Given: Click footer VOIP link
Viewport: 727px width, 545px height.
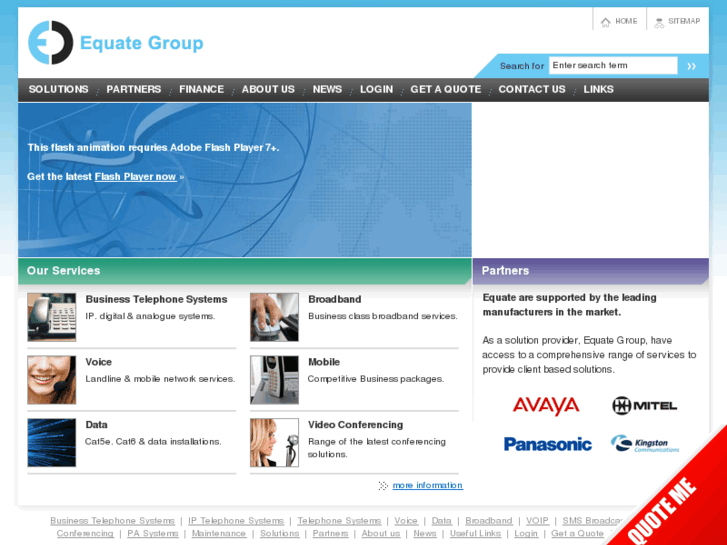Looking at the screenshot, I should [x=537, y=521].
